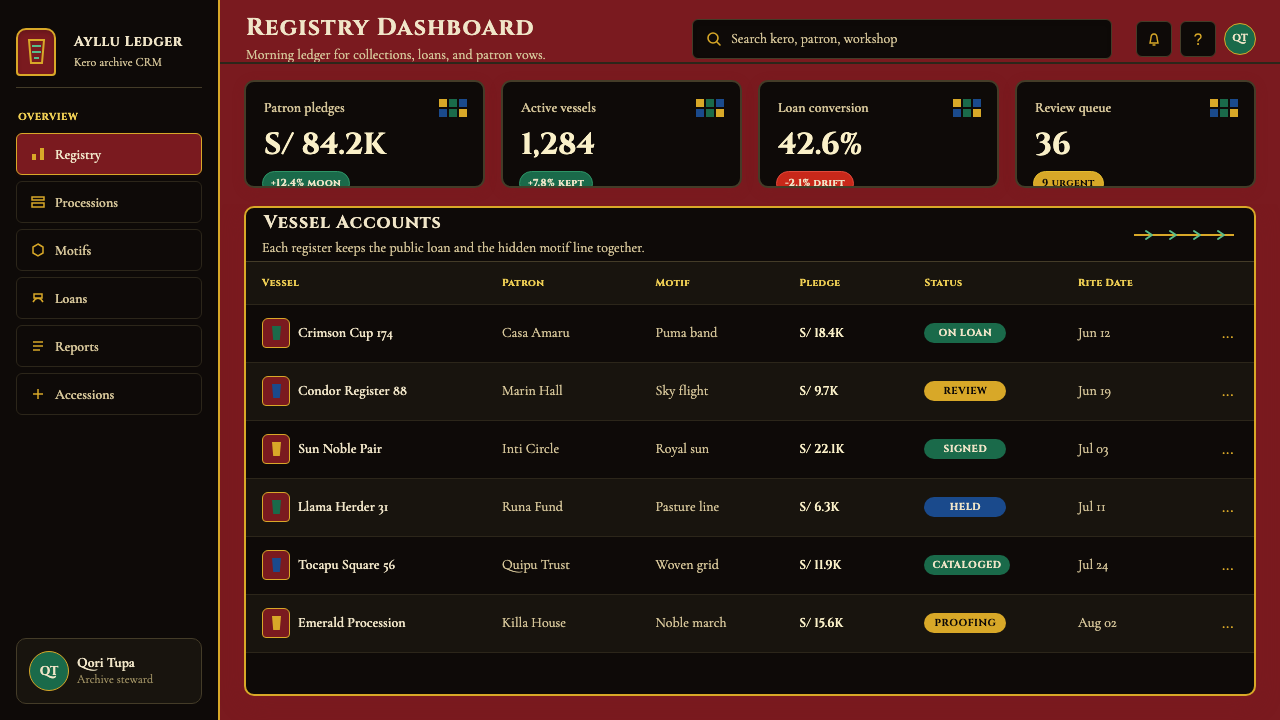
Task: Click the Emerald Procession vessel icon
Action: click(x=276, y=623)
